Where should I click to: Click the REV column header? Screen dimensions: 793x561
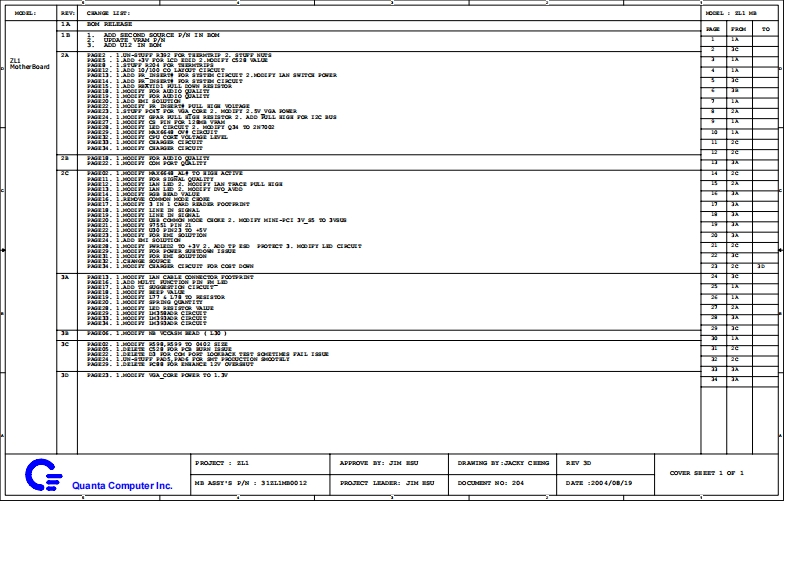point(67,13)
